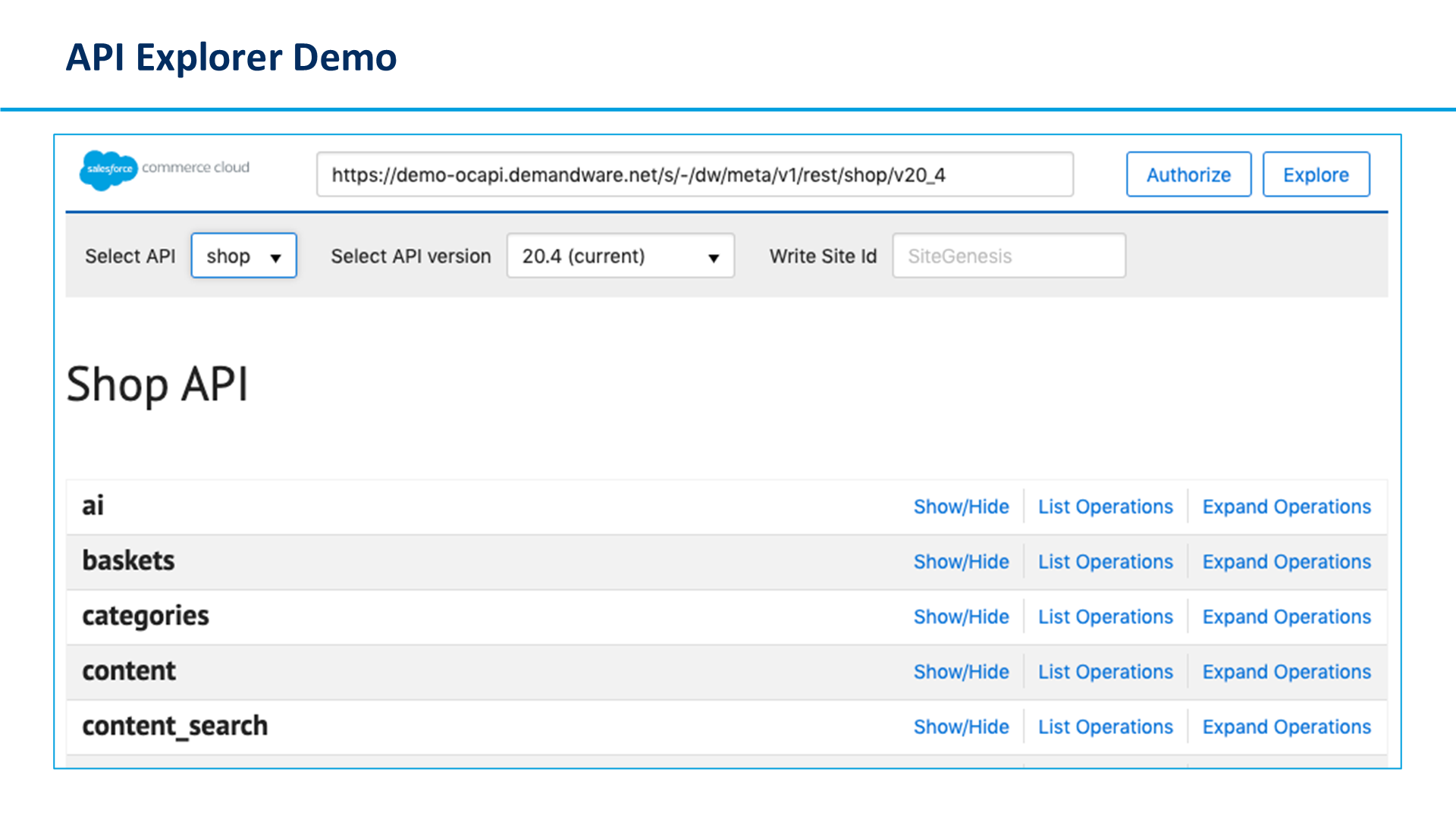Click the baskets resource name

[x=128, y=560]
